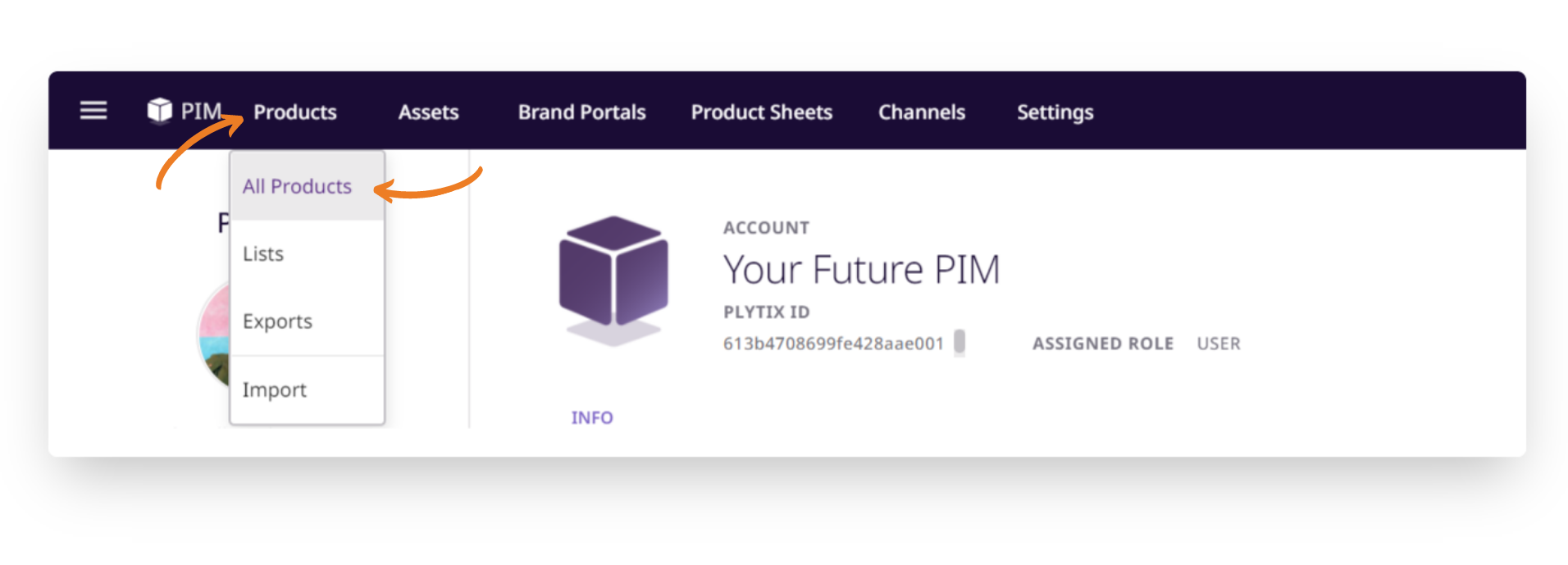1568x565 pixels.
Task: Choose Lists from the Products dropdown
Action: [x=262, y=253]
